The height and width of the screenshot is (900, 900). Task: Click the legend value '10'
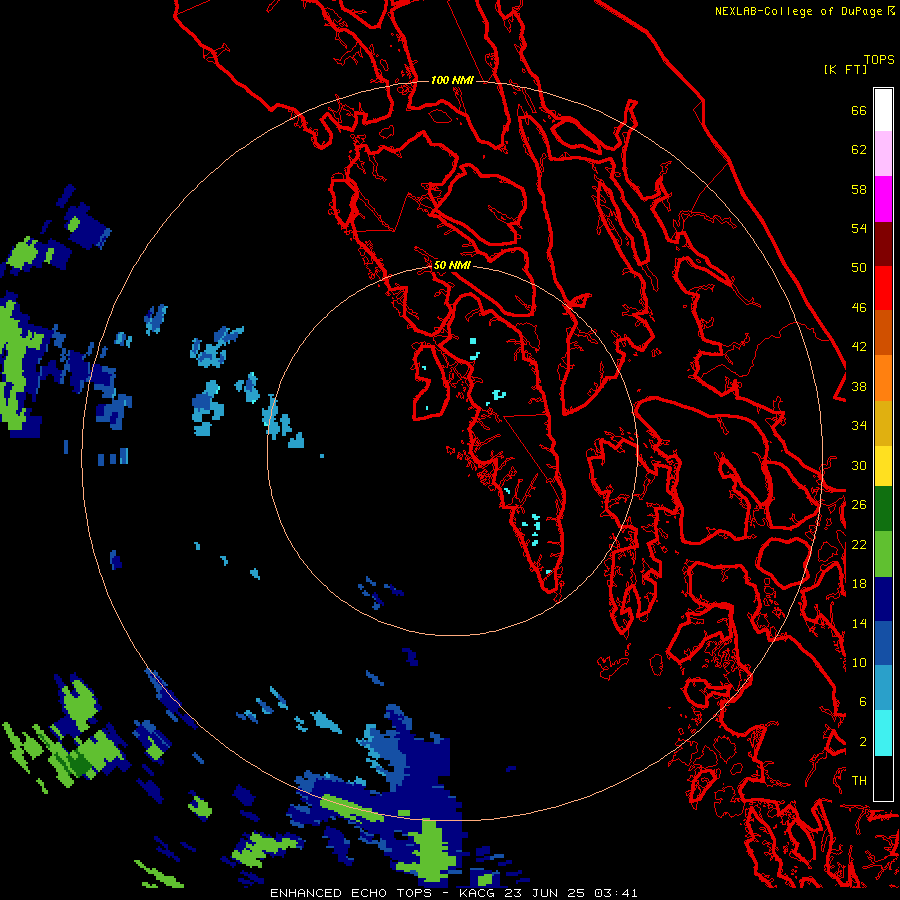point(859,663)
